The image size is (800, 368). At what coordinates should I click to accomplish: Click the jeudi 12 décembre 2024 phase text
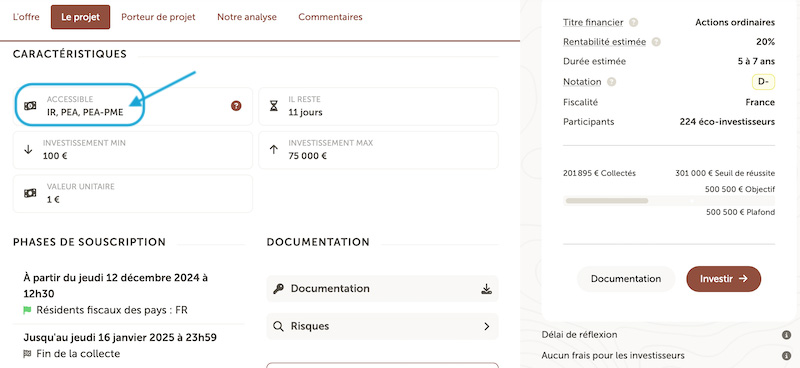[x=116, y=286]
